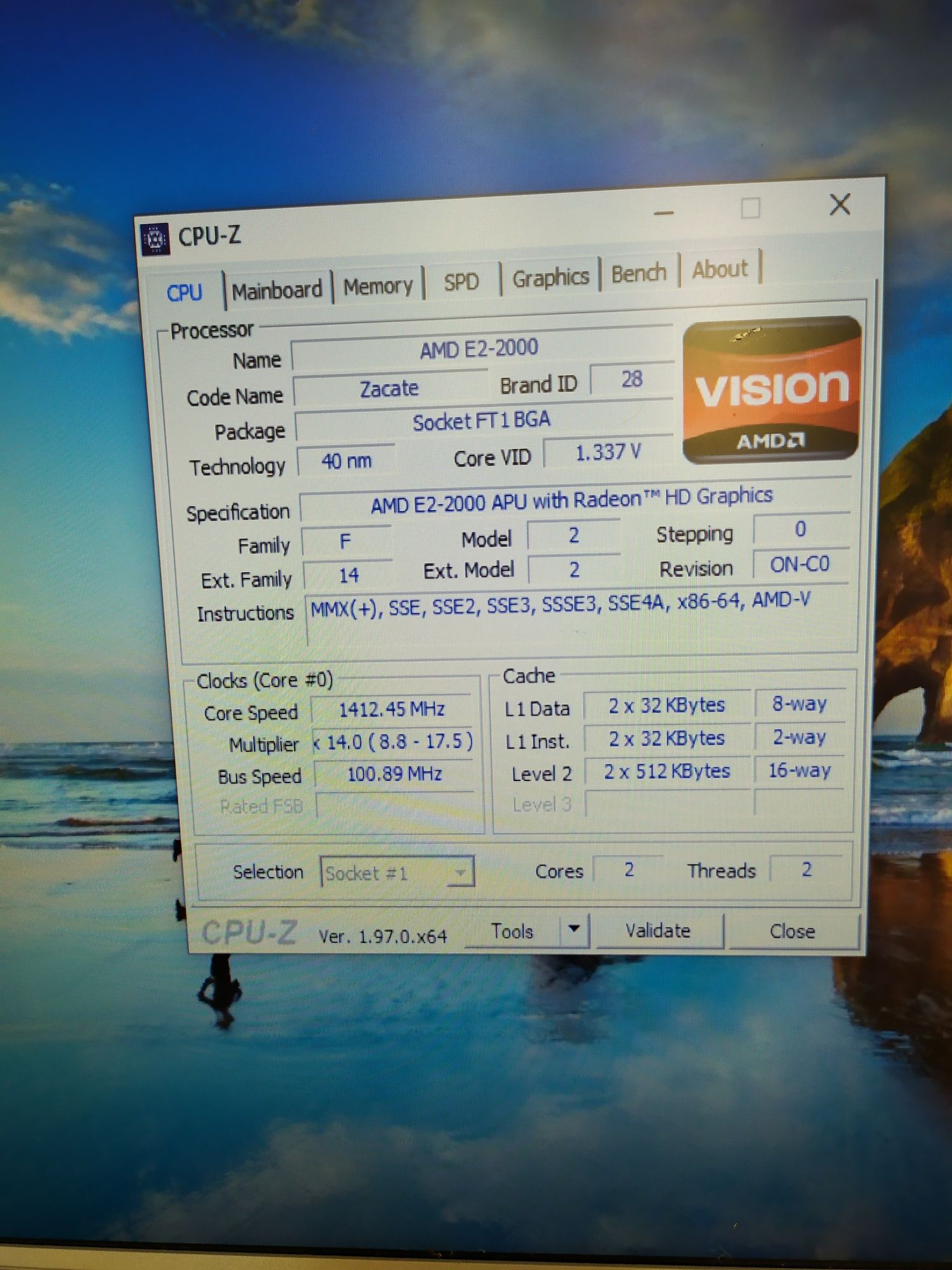Click the Revision value ON-C0
Image resolution: width=952 pixels, height=1270 pixels.
point(800,565)
